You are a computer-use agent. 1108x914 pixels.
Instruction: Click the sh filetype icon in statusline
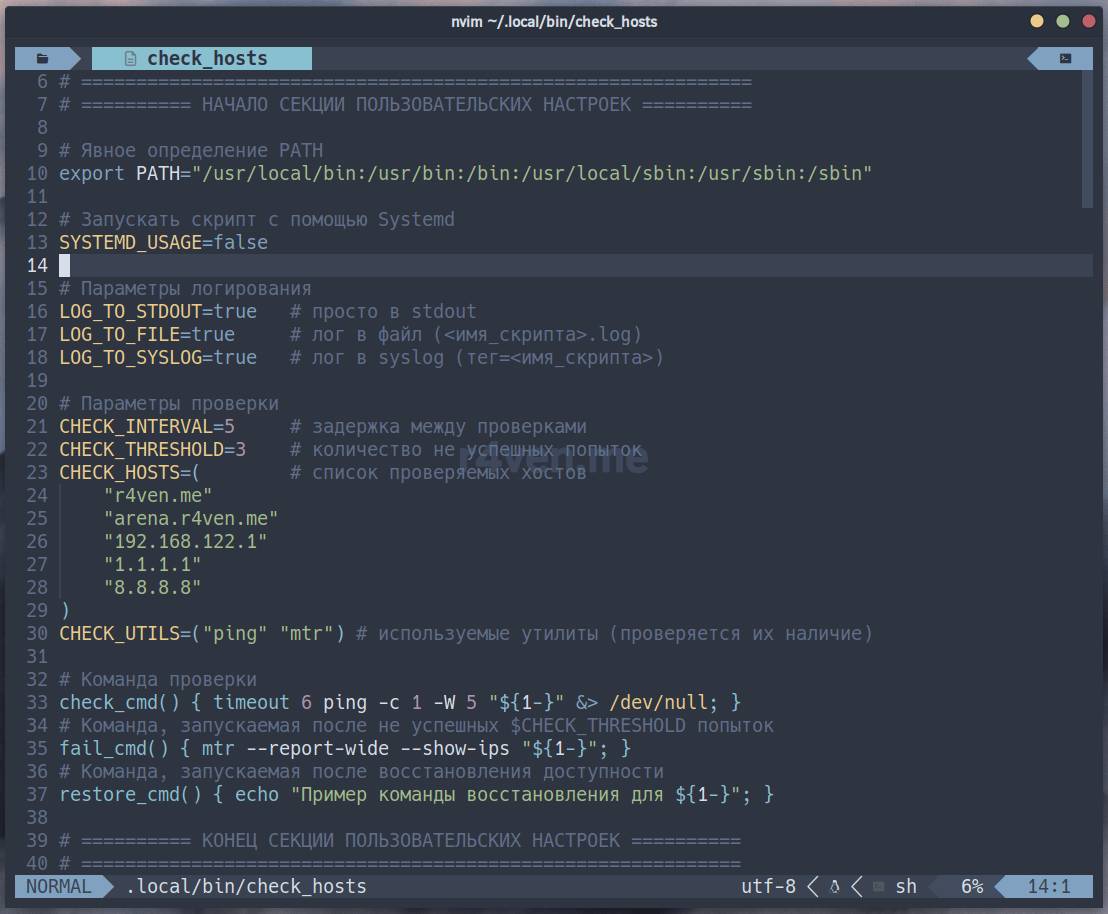pyautogui.click(x=878, y=887)
